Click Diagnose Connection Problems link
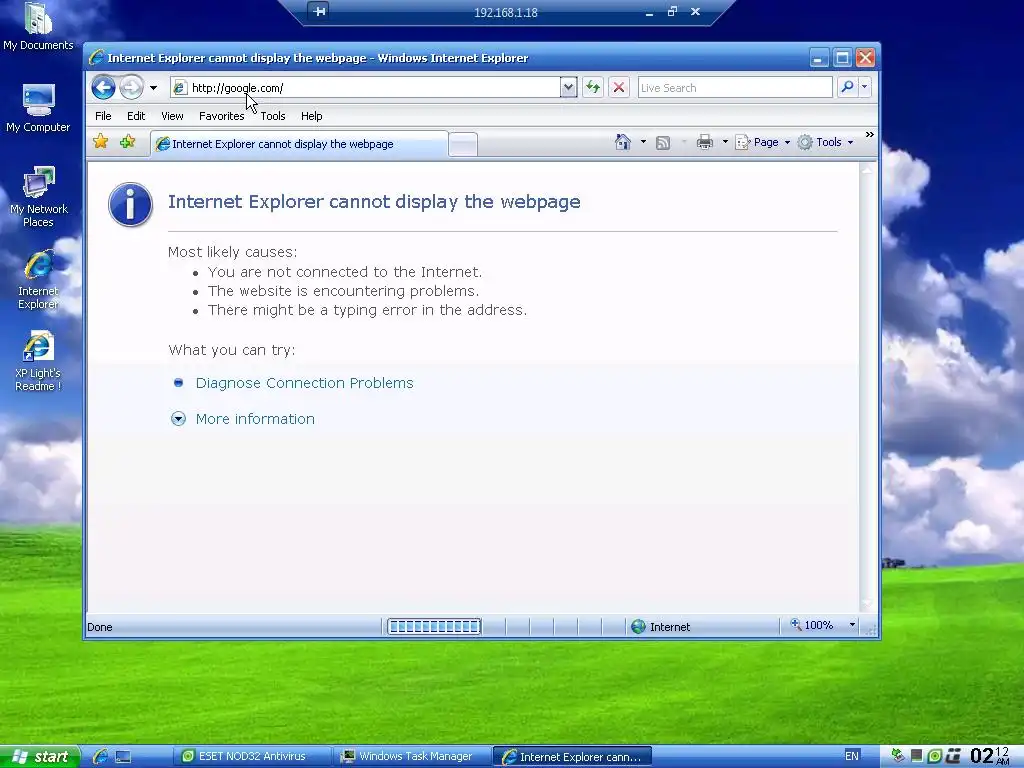Screen dimensions: 1024x768 coord(304,383)
